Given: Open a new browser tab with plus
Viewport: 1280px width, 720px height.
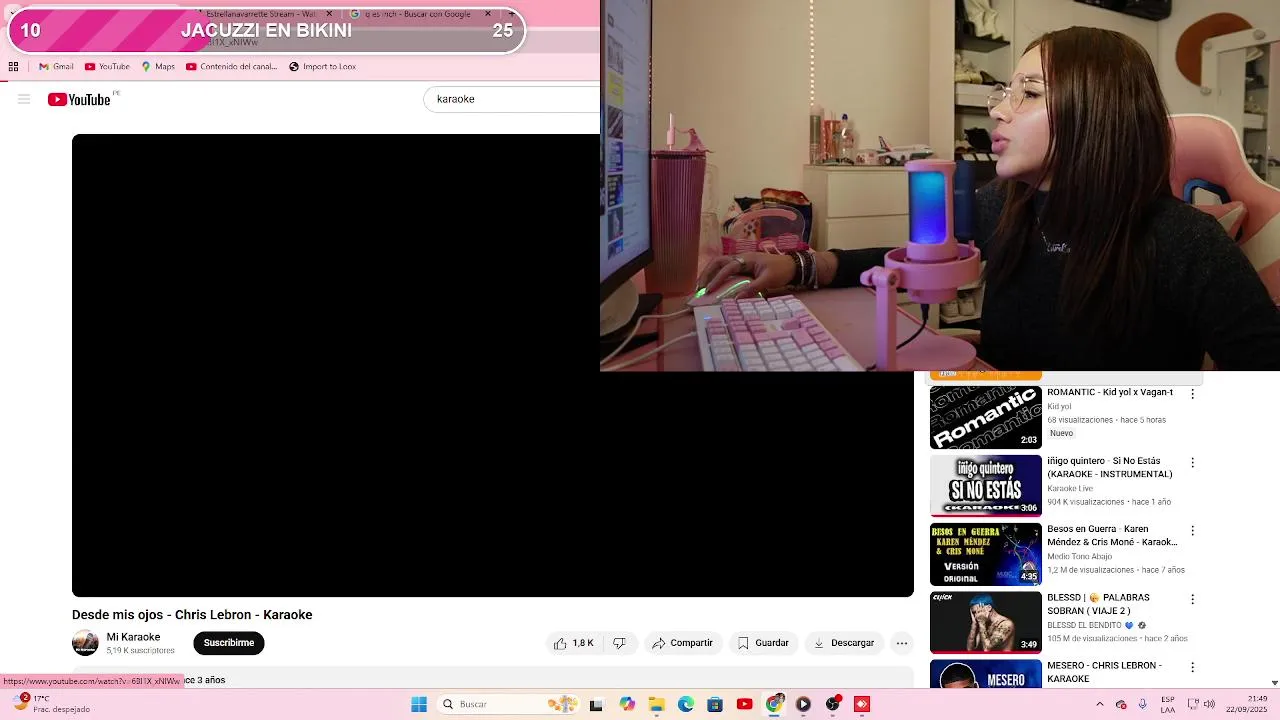Looking at the screenshot, I should click(511, 14).
